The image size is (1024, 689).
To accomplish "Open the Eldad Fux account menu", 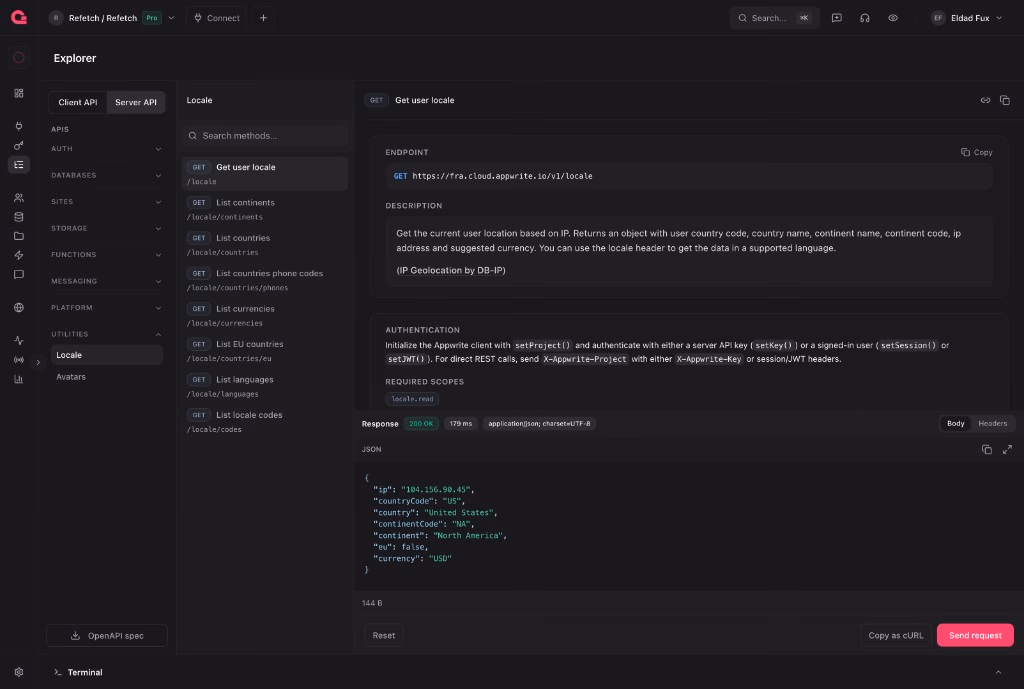I will [x=967, y=18].
